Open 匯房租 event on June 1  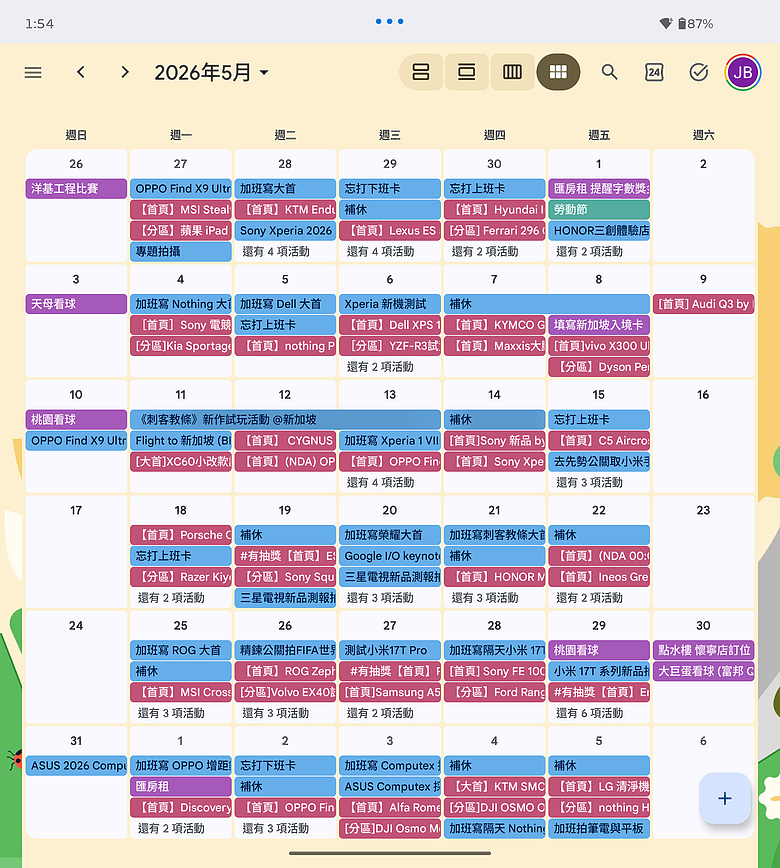point(181,787)
